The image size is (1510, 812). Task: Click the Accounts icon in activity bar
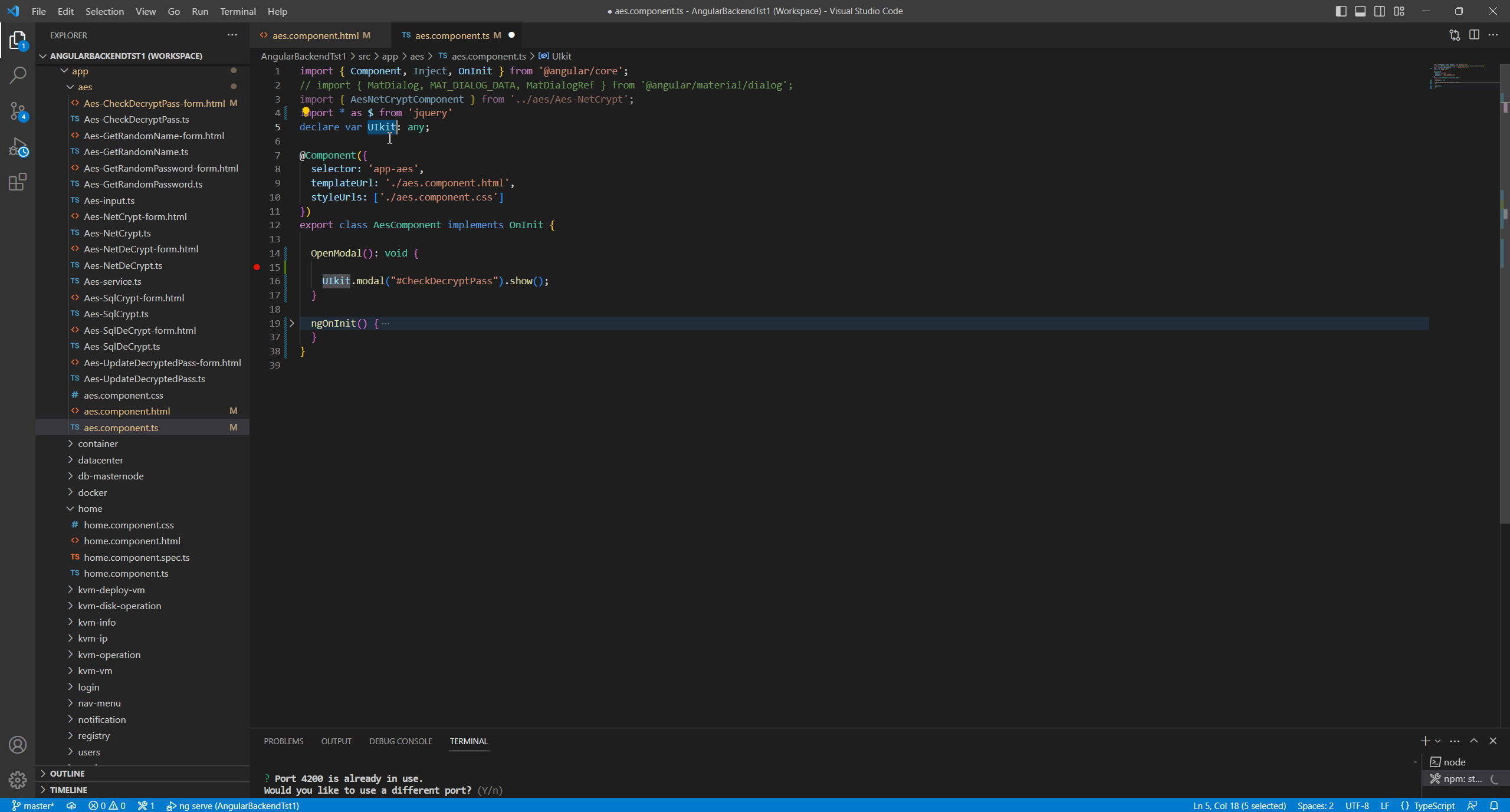(18, 745)
